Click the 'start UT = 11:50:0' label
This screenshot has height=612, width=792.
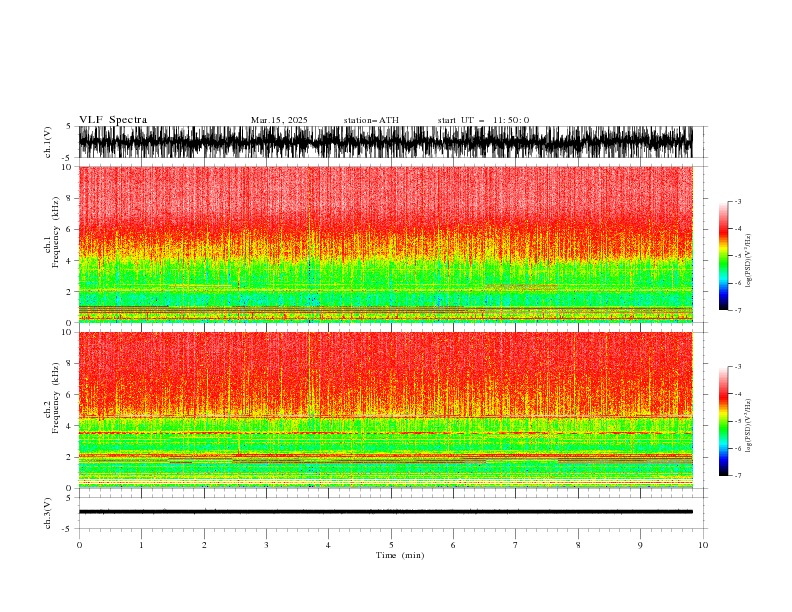483,120
